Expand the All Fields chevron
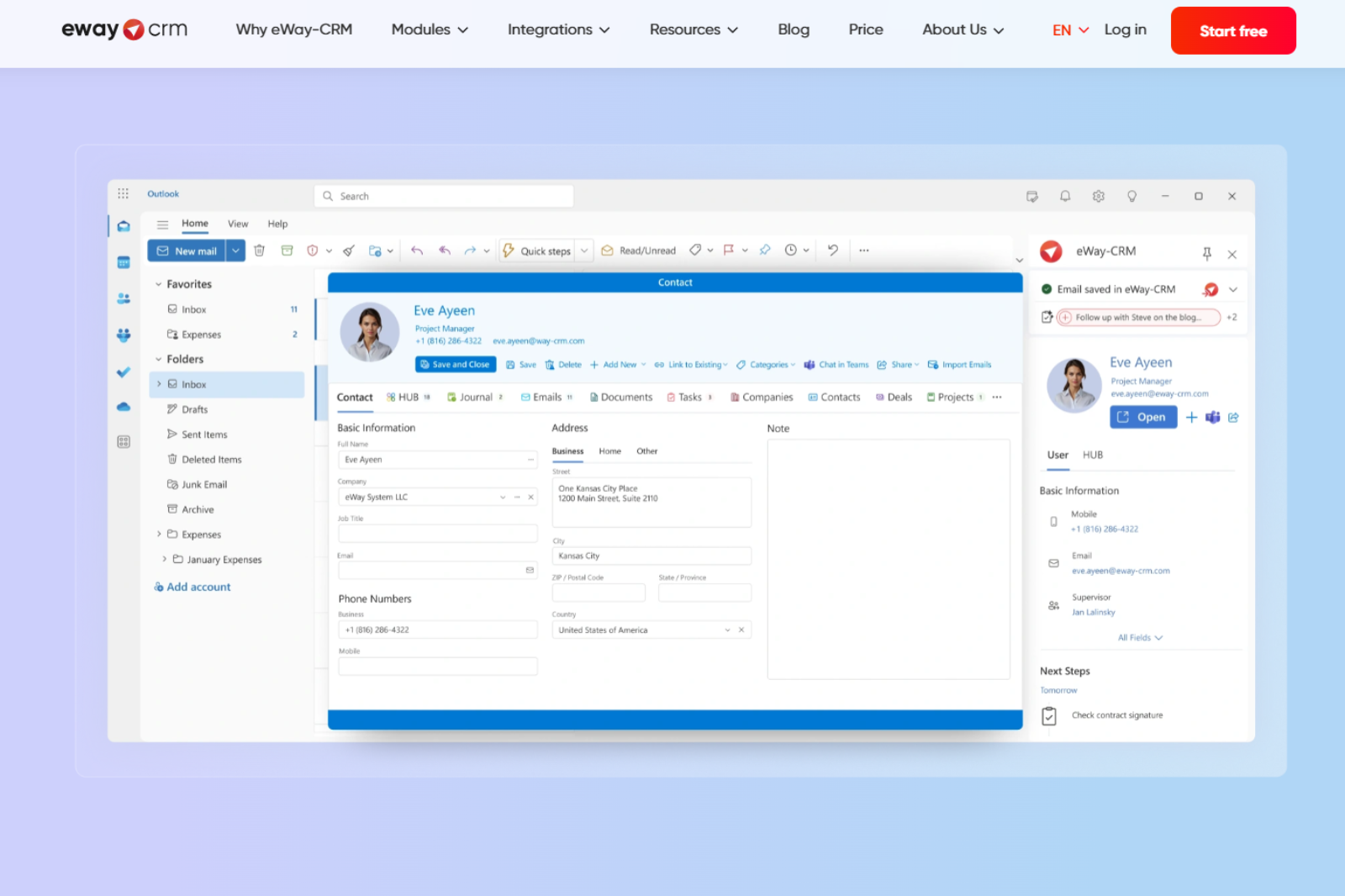Image resolution: width=1345 pixels, height=896 pixels. [1158, 638]
